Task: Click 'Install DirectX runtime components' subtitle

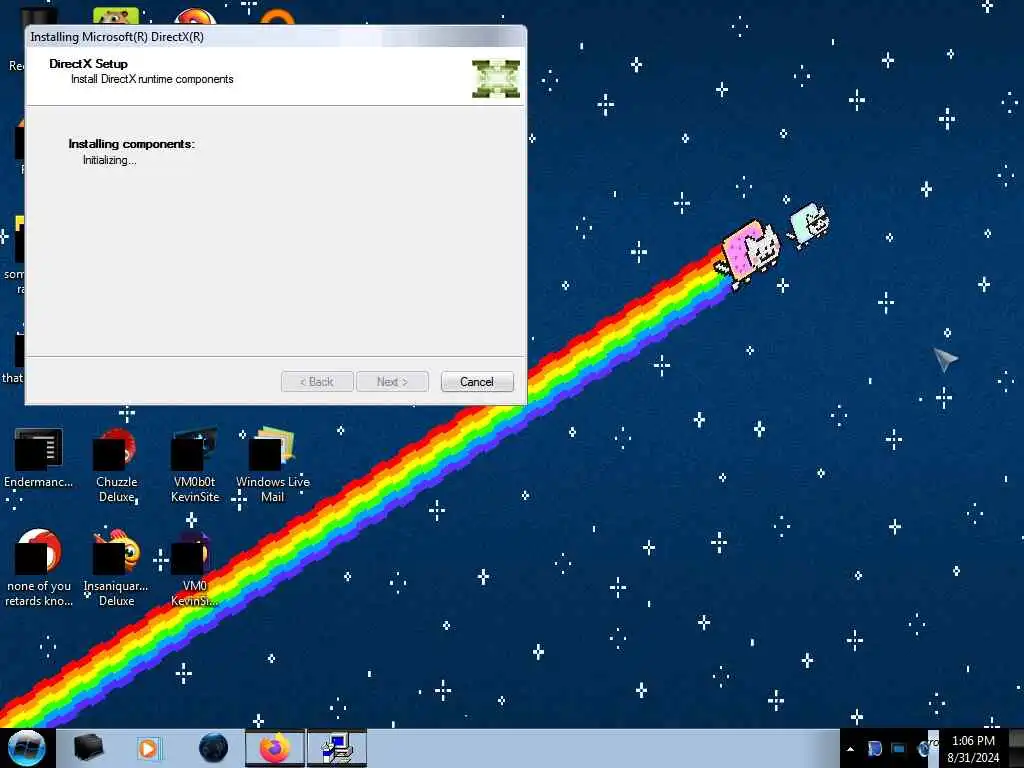Action: pyautogui.click(x=152, y=79)
